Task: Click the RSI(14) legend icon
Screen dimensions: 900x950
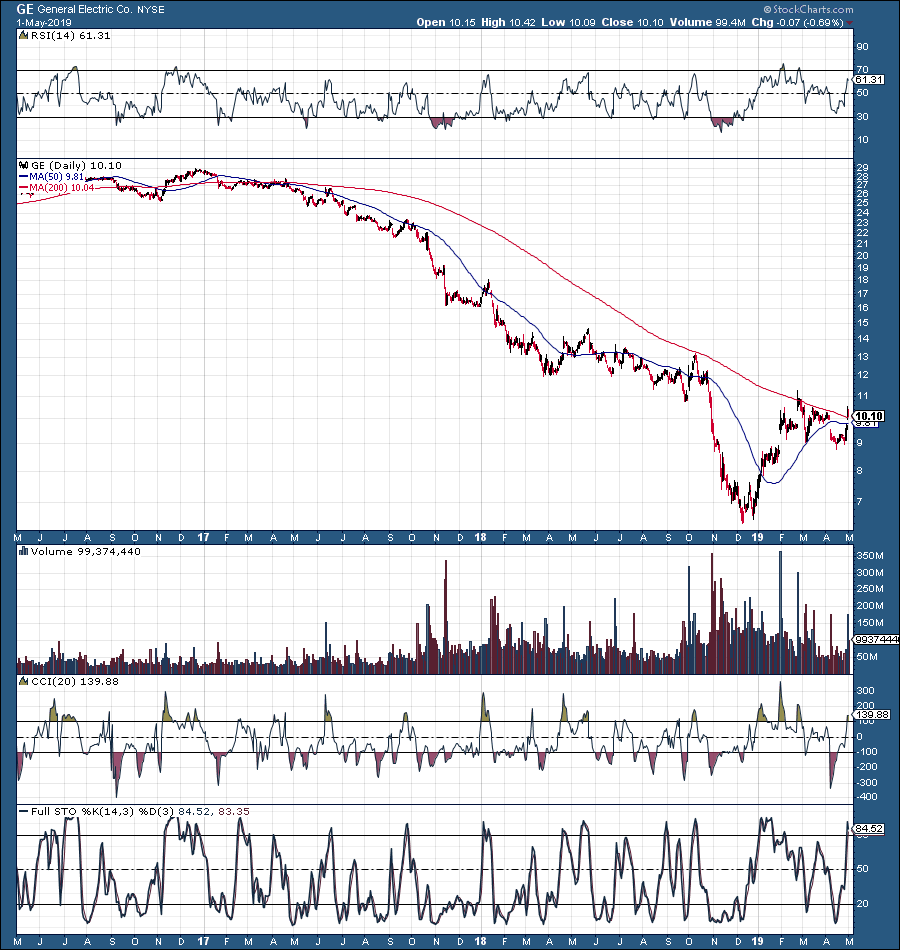Action: [x=24, y=35]
